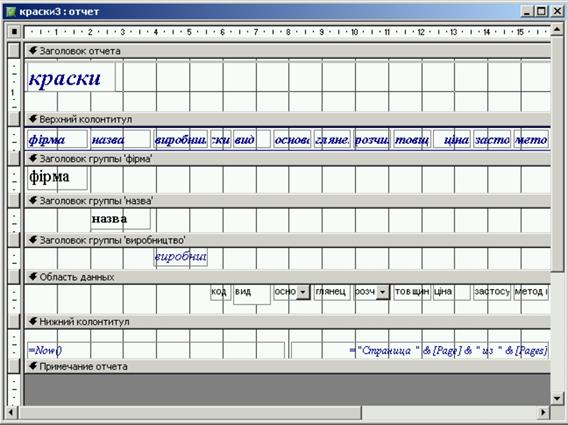Select the 'метод' field in detail section
568x425 pixels.
click(x=531, y=292)
